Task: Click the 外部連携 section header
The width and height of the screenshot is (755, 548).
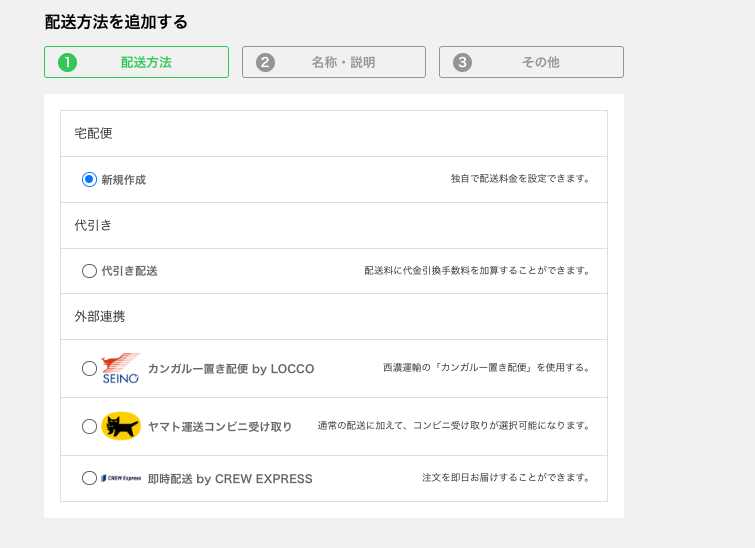Action: pyautogui.click(x=99, y=316)
